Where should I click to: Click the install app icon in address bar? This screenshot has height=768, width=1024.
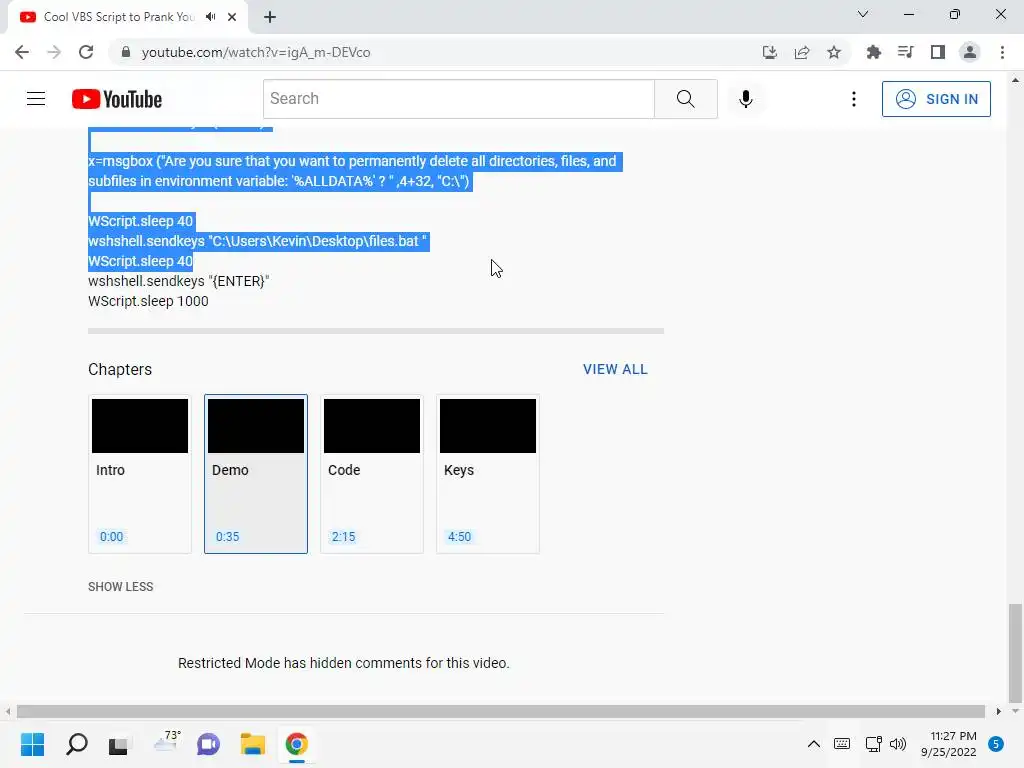tap(770, 52)
